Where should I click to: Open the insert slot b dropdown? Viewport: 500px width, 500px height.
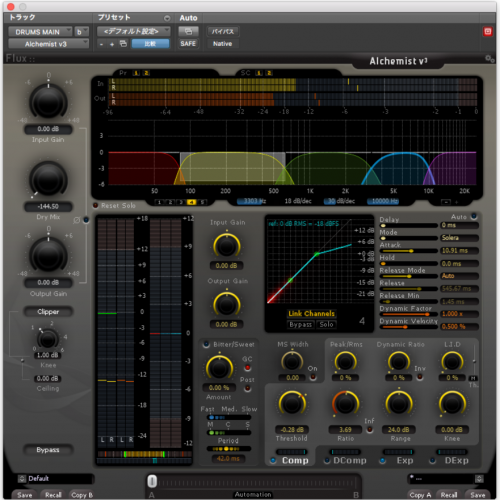pyautogui.click(x=82, y=32)
